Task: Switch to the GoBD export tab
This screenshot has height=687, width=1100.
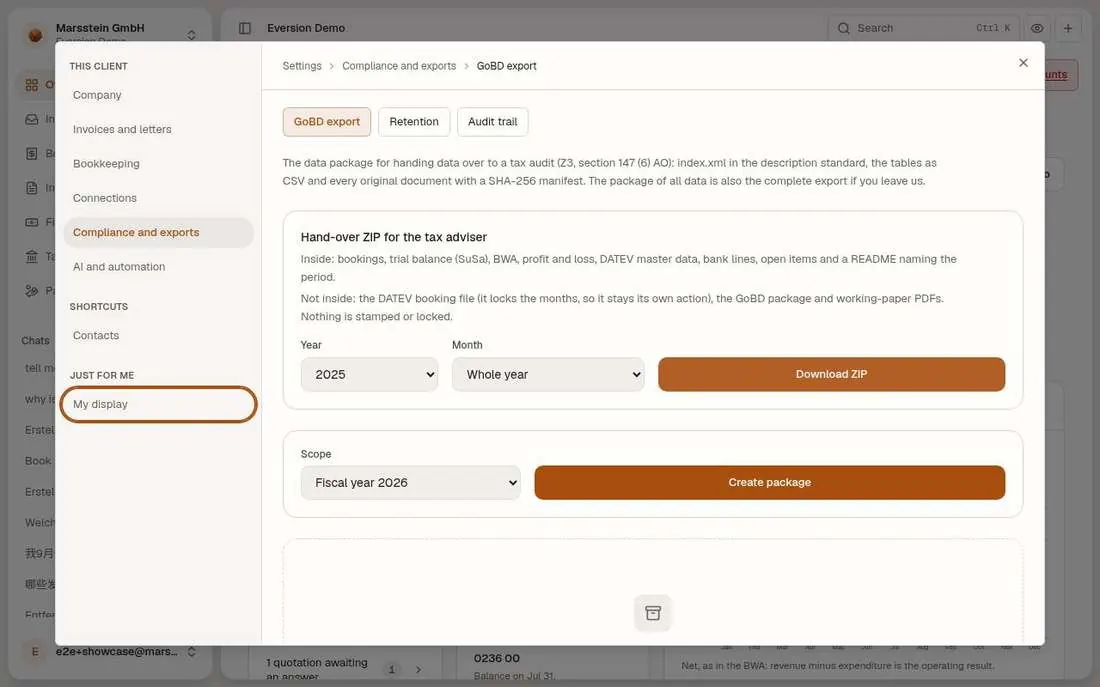Action: click(327, 121)
